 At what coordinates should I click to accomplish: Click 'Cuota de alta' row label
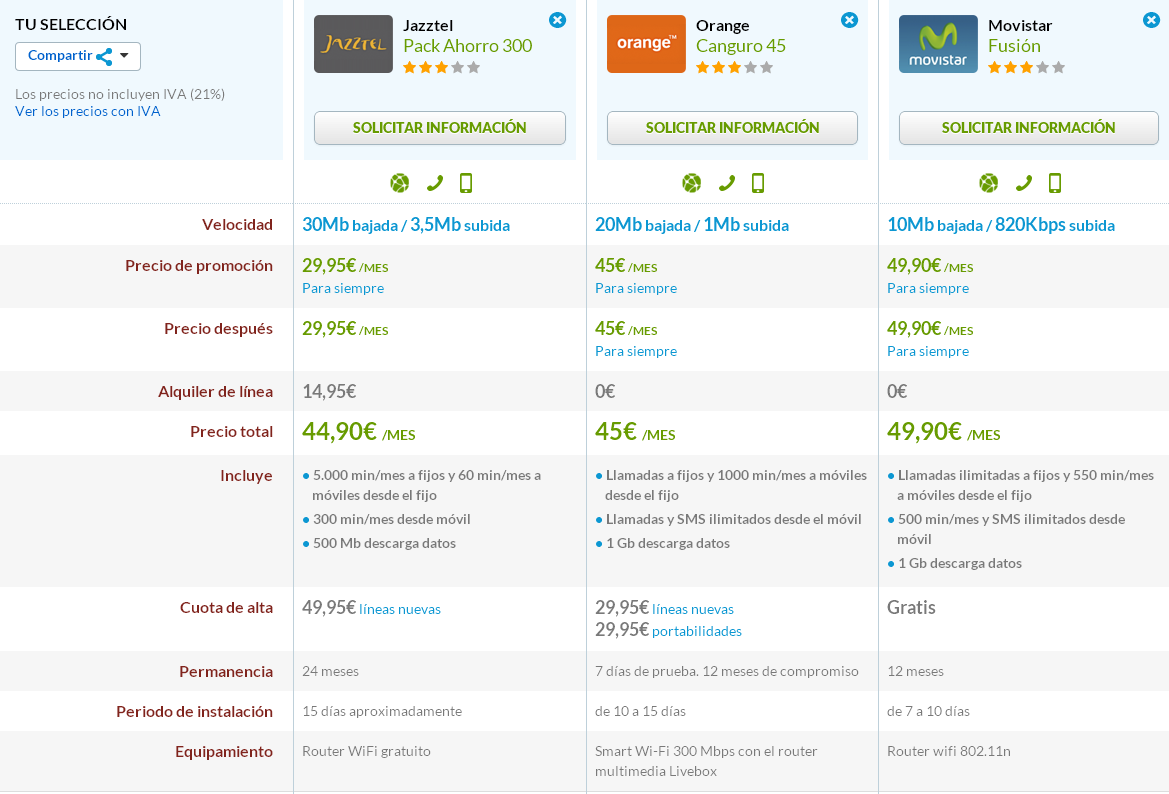click(x=226, y=608)
